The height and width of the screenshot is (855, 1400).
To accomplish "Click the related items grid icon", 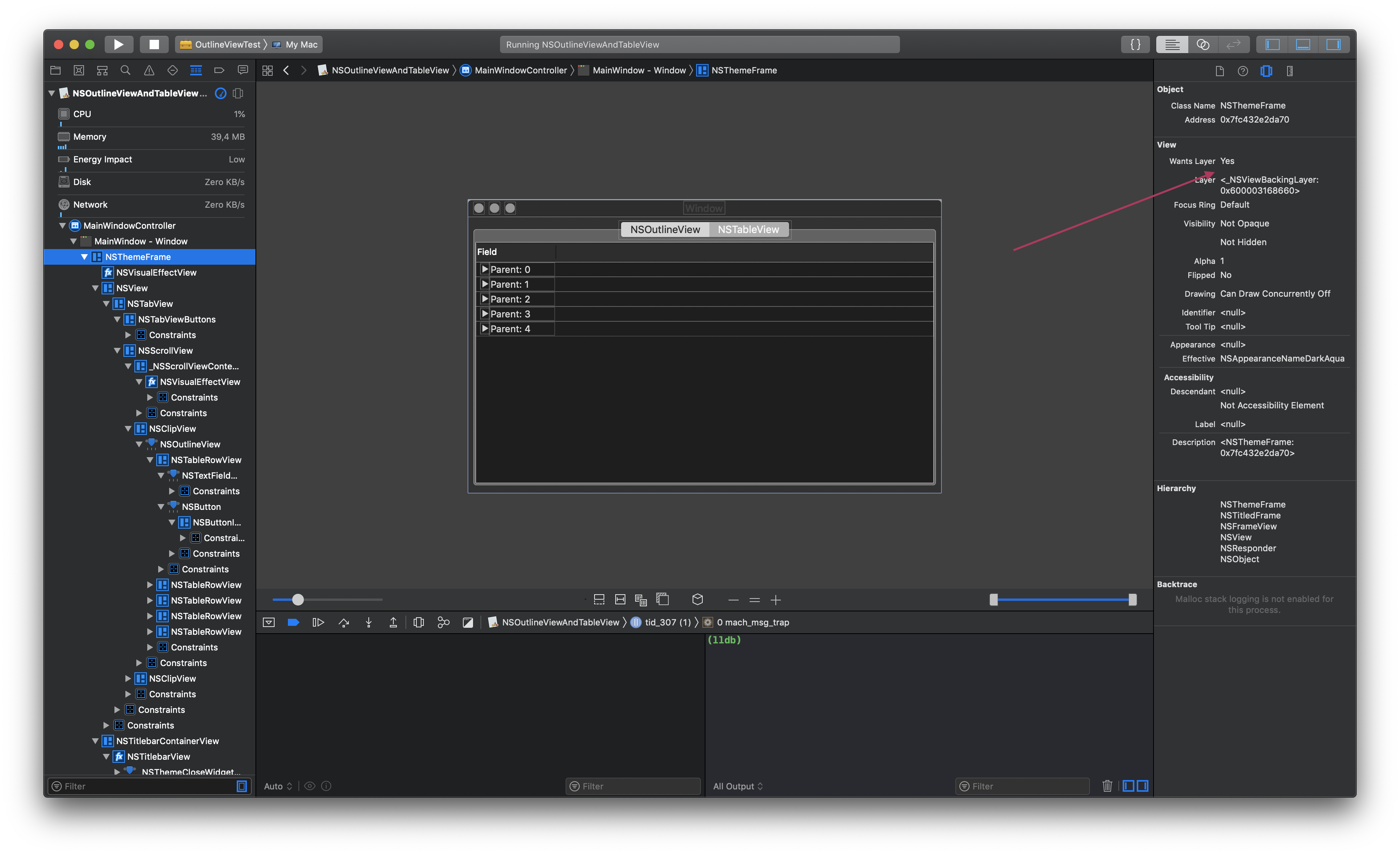I will pyautogui.click(x=268, y=70).
